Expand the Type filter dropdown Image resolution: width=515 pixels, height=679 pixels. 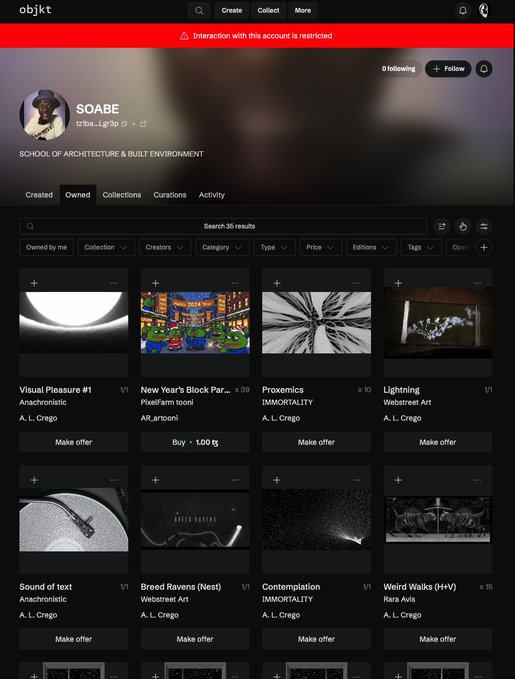[275, 247]
